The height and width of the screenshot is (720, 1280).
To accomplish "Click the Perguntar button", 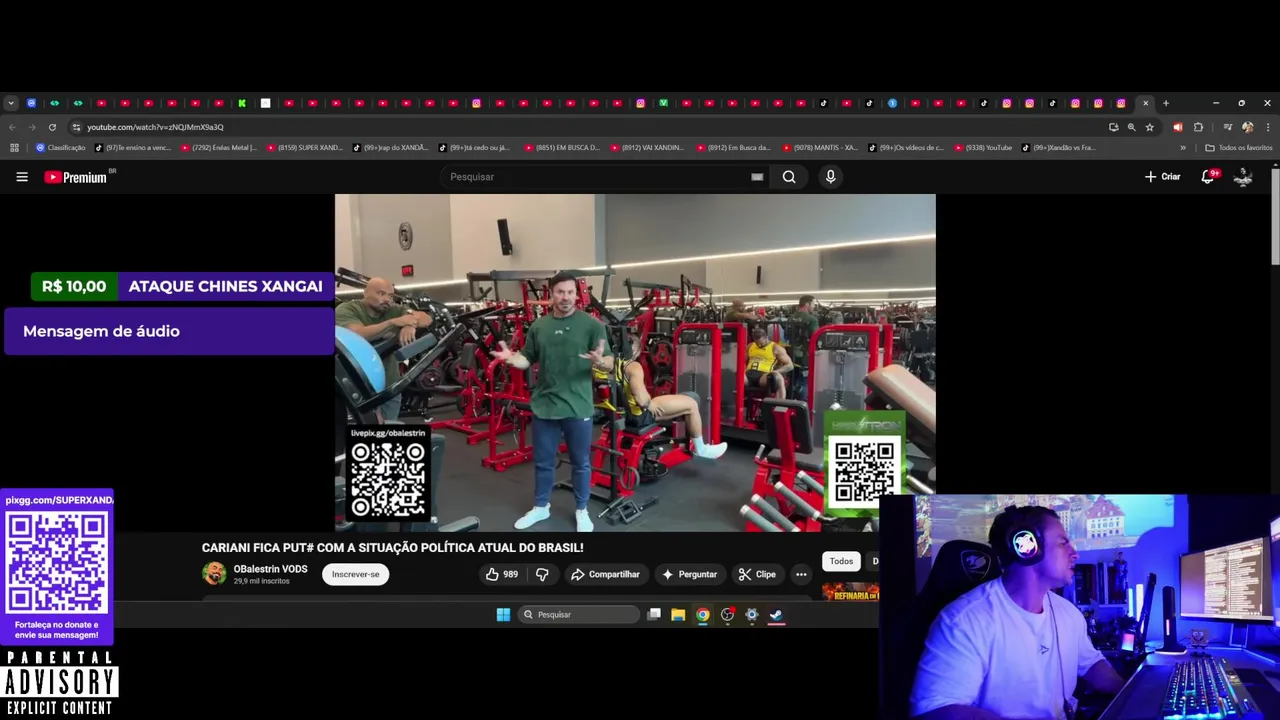I will click(689, 574).
